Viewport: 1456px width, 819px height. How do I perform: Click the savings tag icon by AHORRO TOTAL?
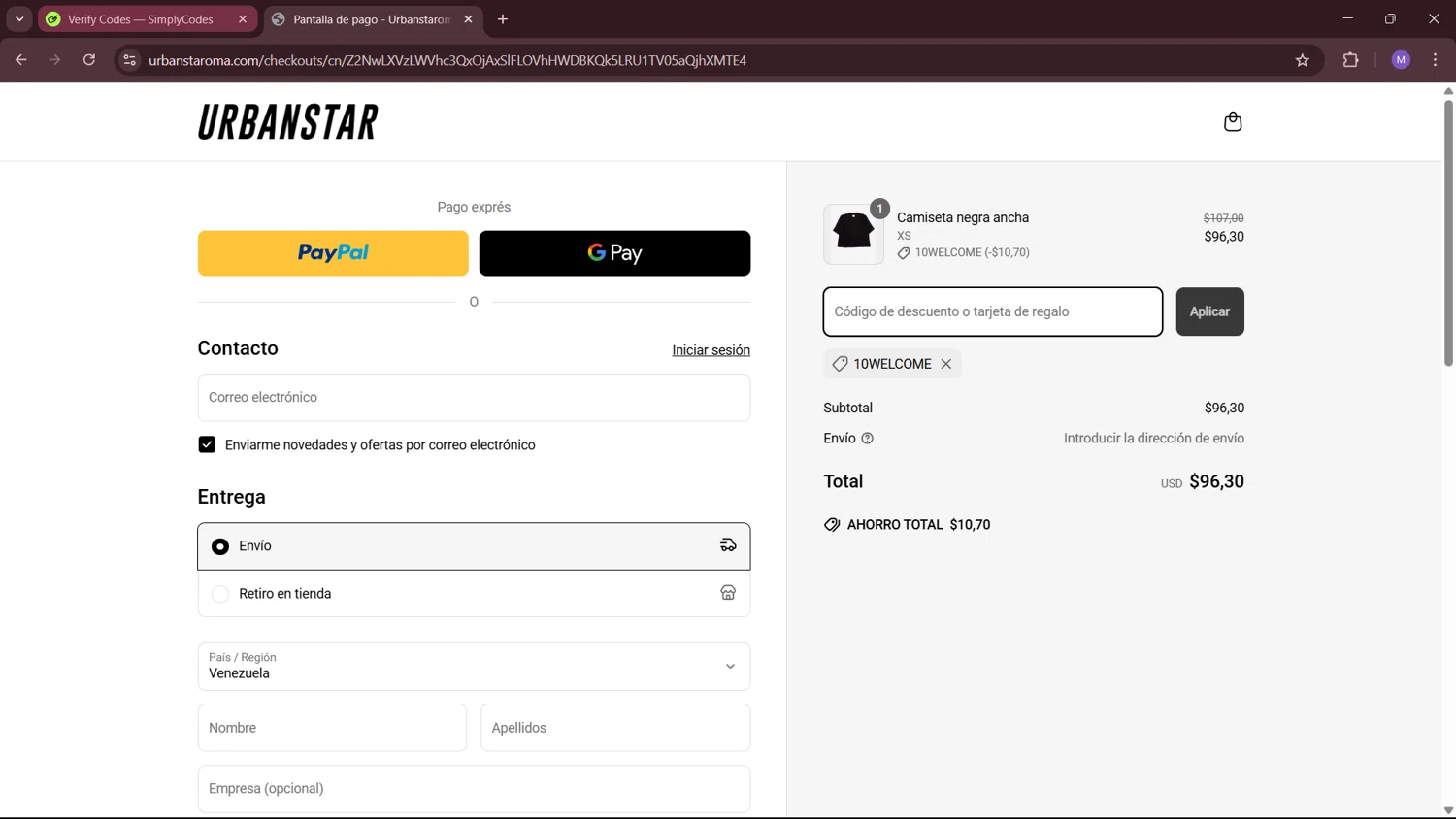coord(832,525)
